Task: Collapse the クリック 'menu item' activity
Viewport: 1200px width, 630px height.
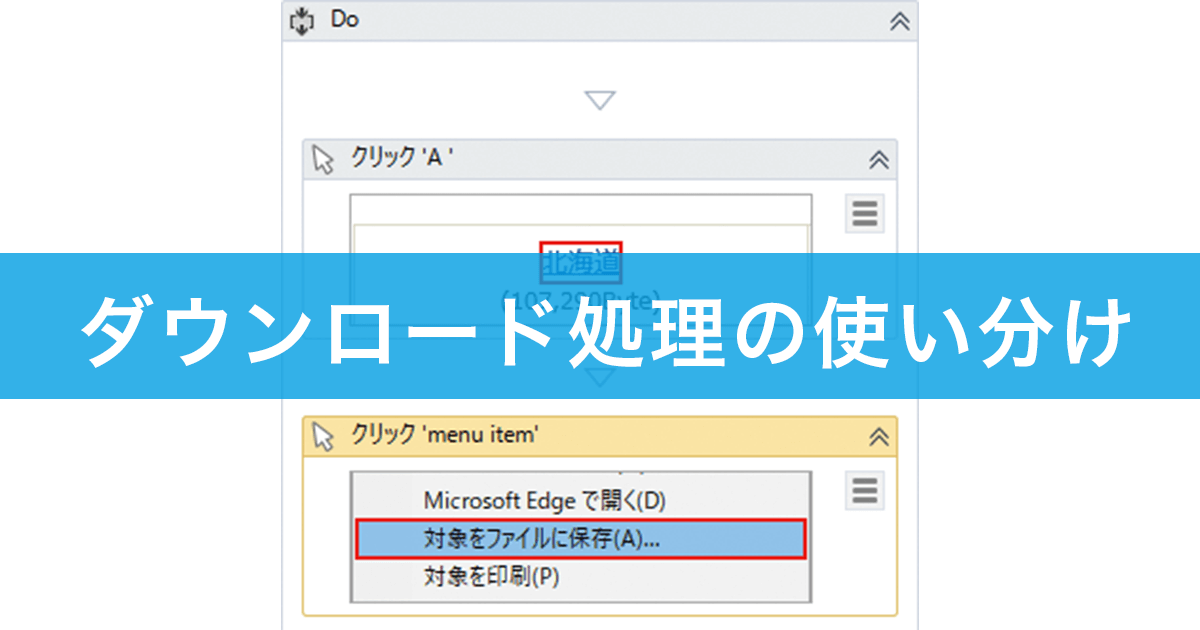Action: click(878, 436)
